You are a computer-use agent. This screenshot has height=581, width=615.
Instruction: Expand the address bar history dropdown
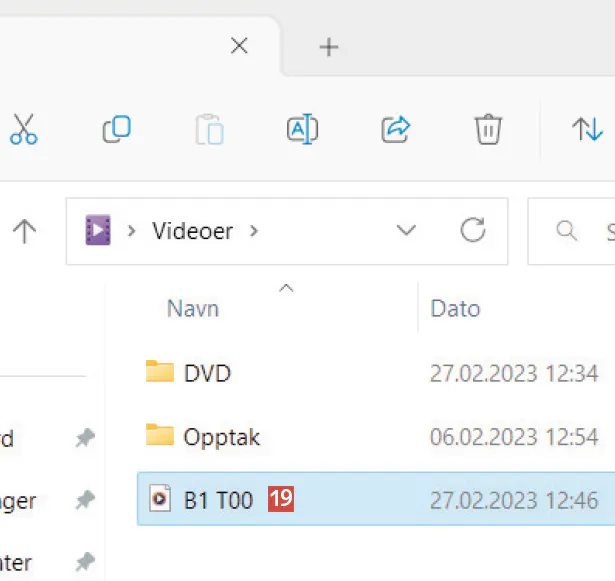pyautogui.click(x=406, y=231)
